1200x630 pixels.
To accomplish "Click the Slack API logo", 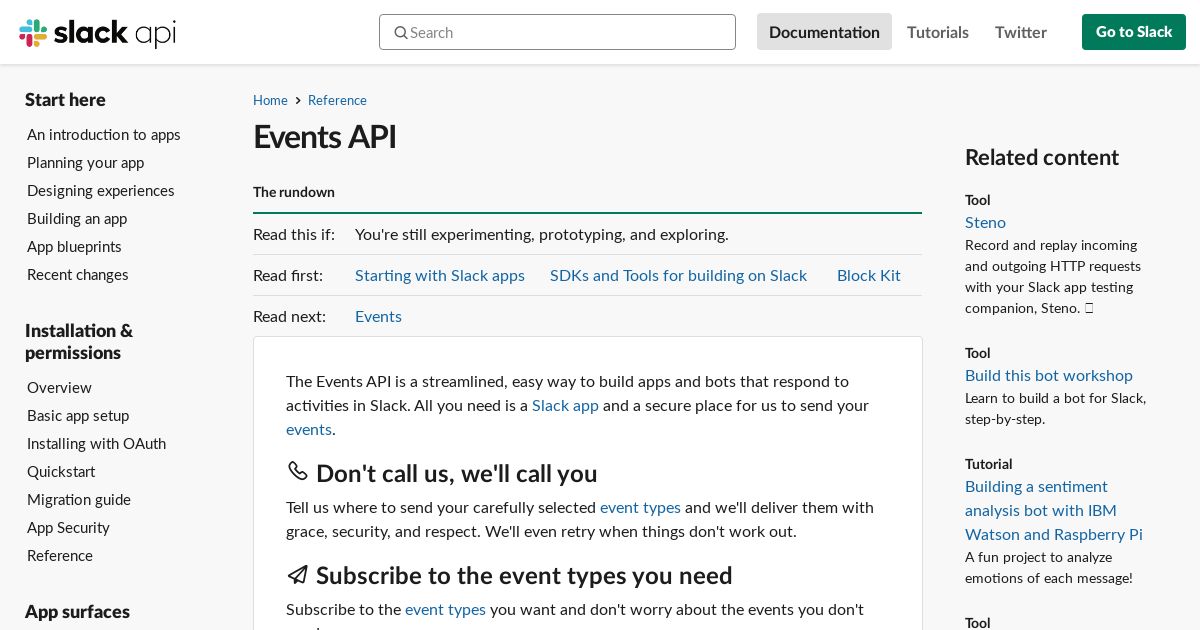I will (97, 33).
